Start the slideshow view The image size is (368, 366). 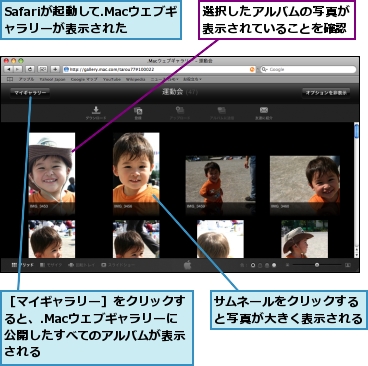click(118, 265)
